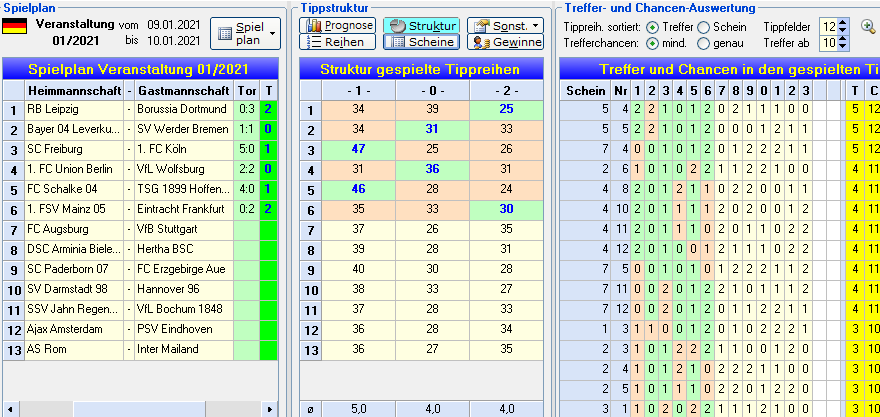Click the average 5,0 cell
Viewport: 880px width, 417px height.
[x=359, y=409]
